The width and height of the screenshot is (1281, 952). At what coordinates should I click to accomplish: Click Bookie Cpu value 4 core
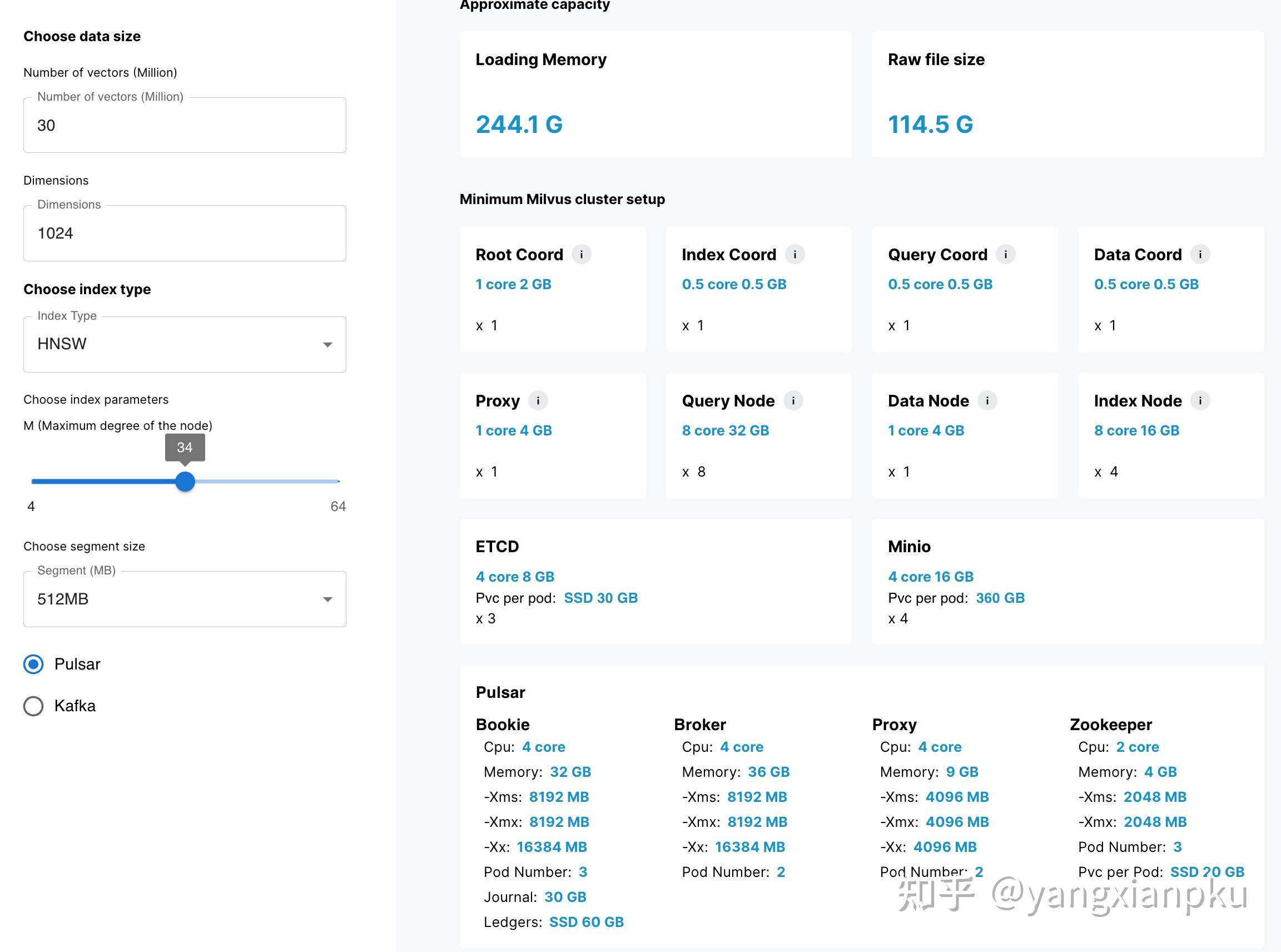click(543, 747)
